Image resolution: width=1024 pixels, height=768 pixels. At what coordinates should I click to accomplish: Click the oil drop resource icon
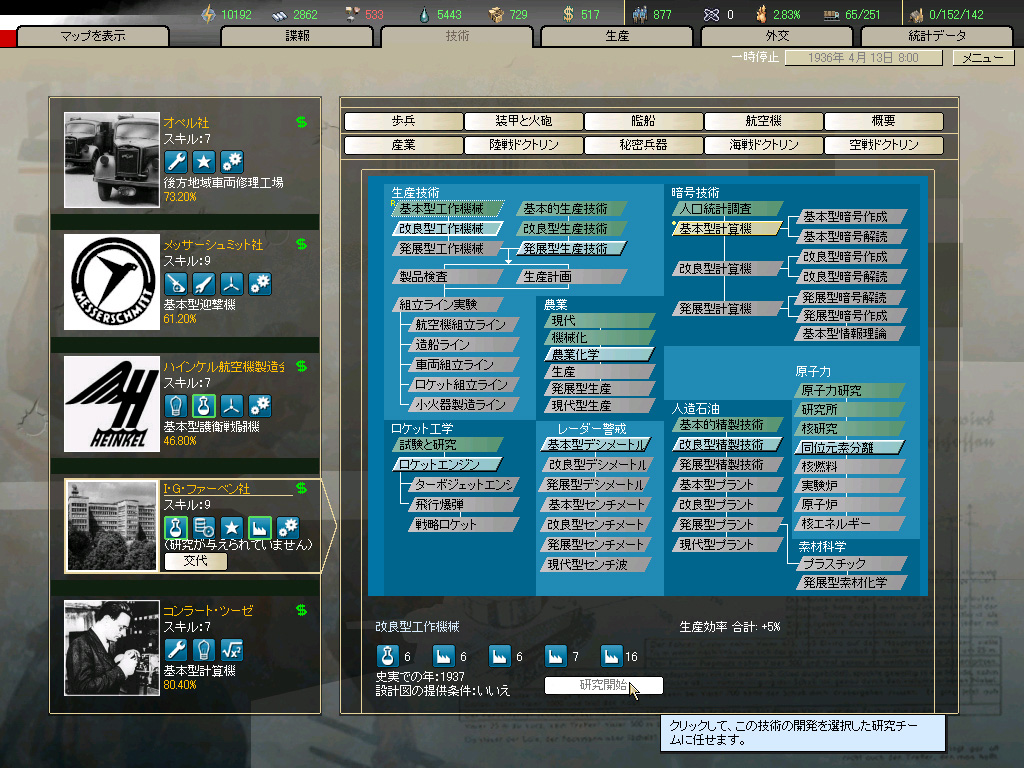[425, 14]
